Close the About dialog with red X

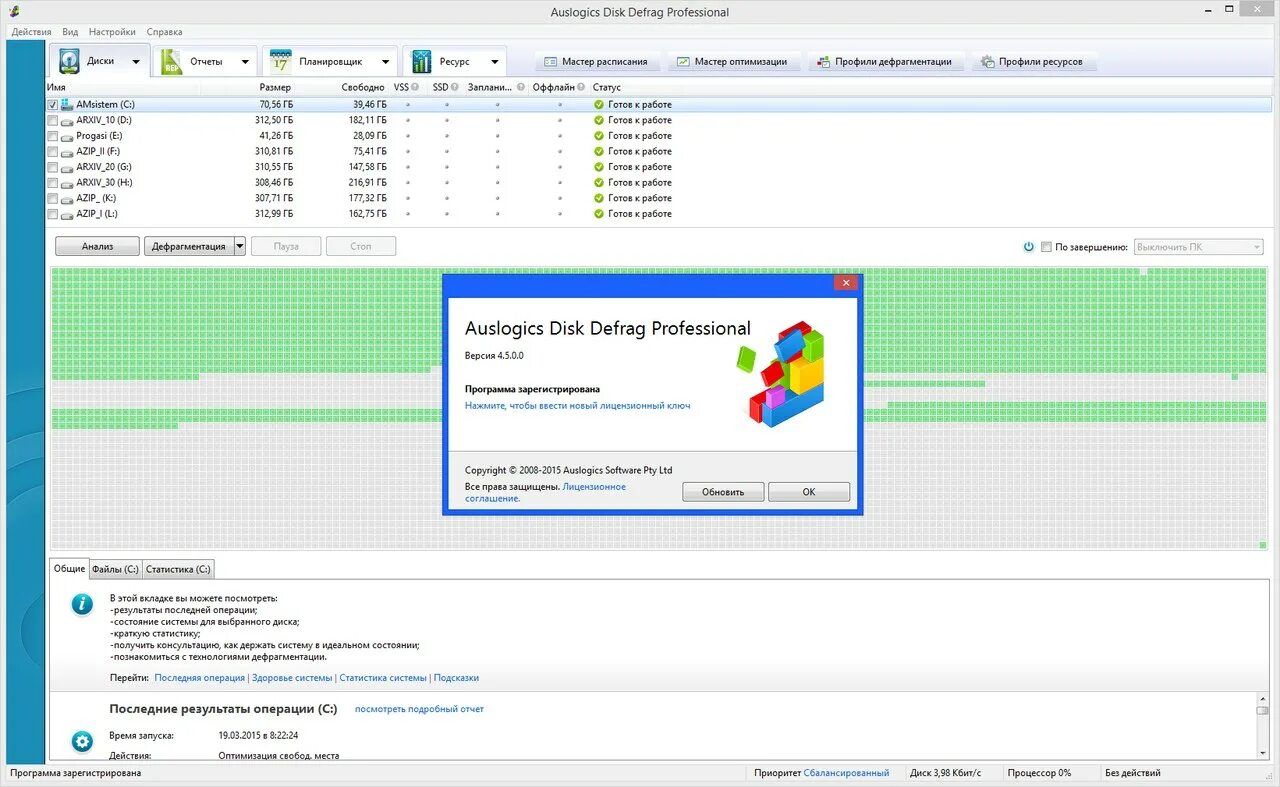point(846,283)
